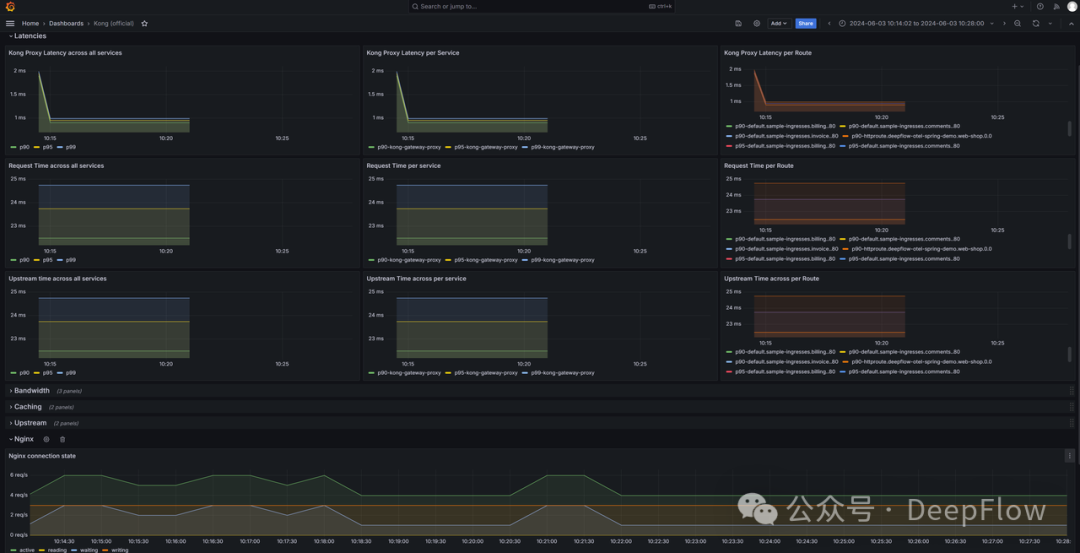
Task: Click the save dashboard icon
Action: point(738,23)
